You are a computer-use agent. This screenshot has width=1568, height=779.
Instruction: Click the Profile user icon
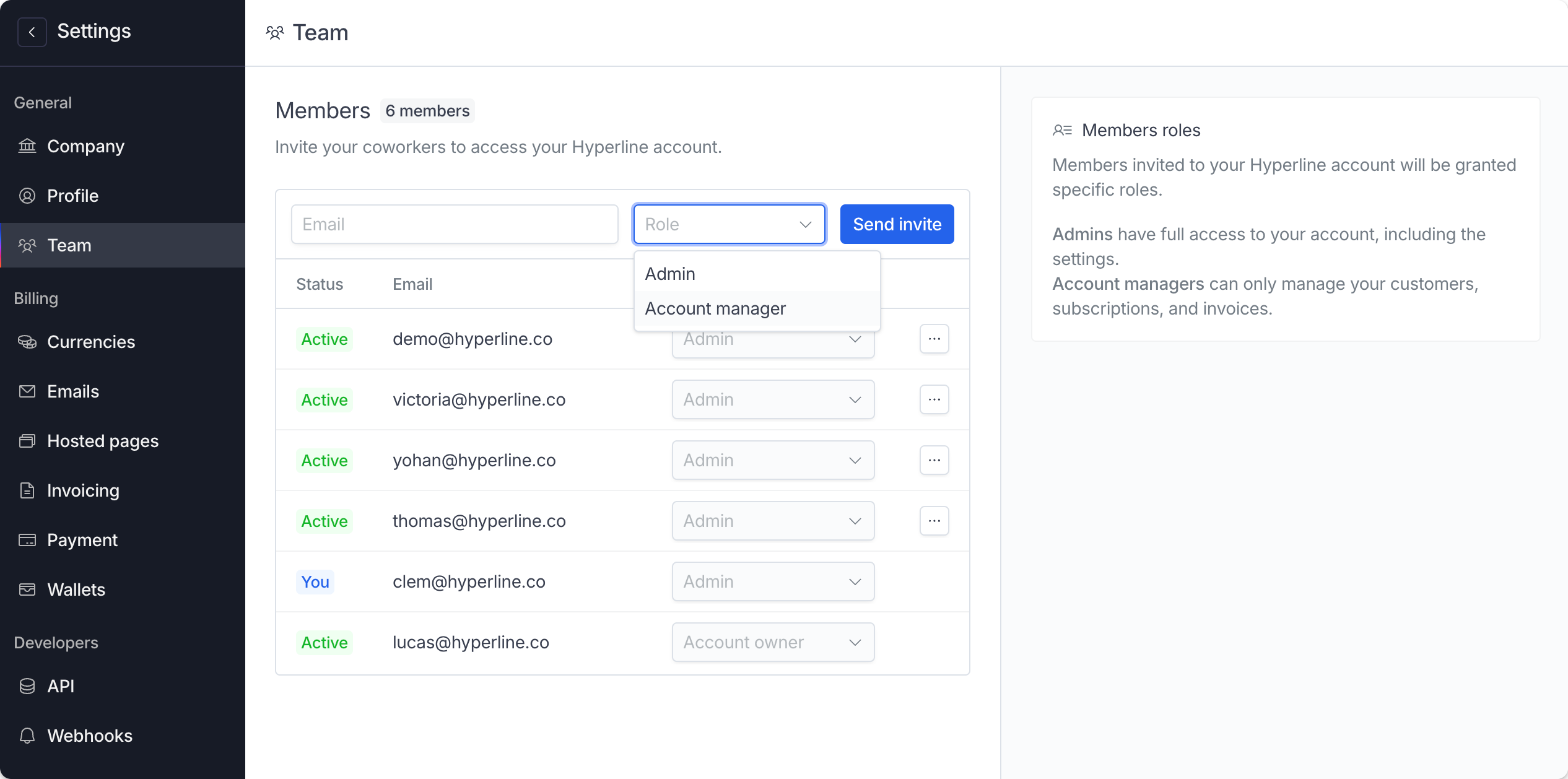[27, 196]
